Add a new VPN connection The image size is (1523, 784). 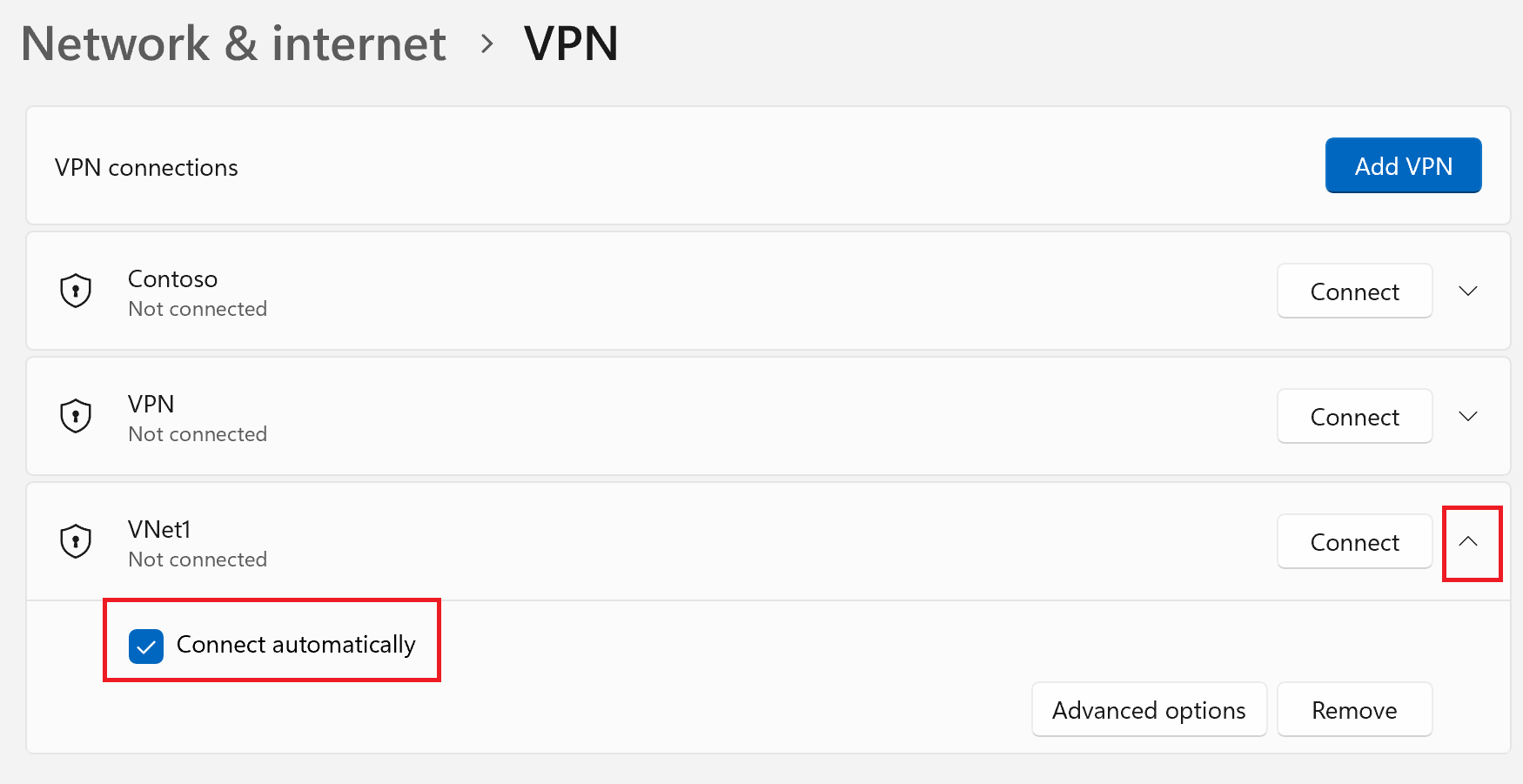tap(1403, 165)
